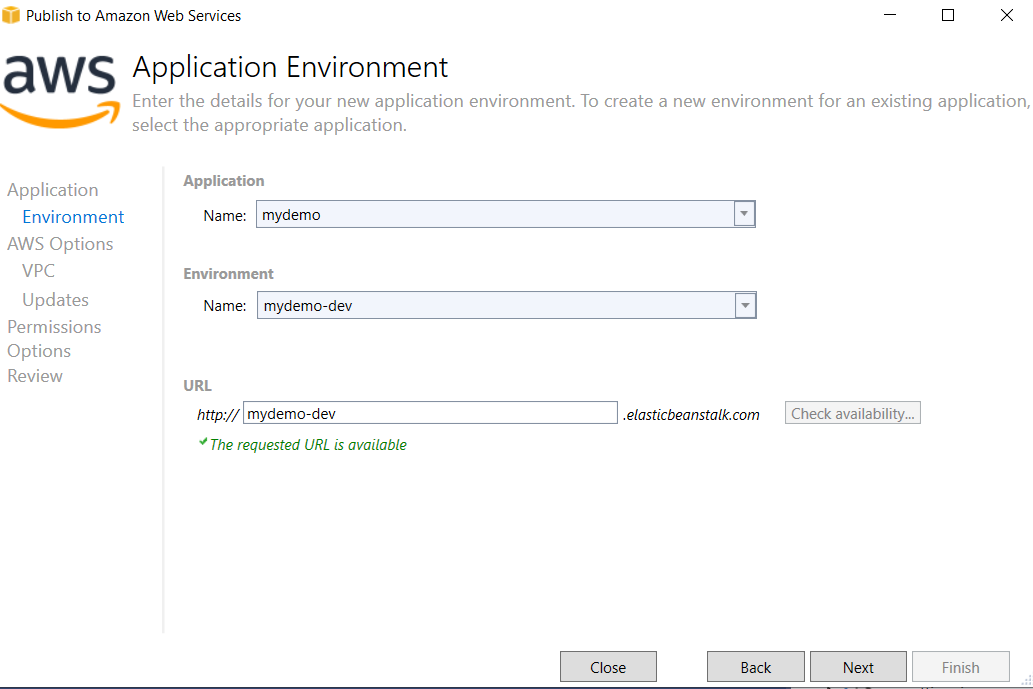
Task: Click the URL text field with mydemo-dev
Action: [430, 413]
